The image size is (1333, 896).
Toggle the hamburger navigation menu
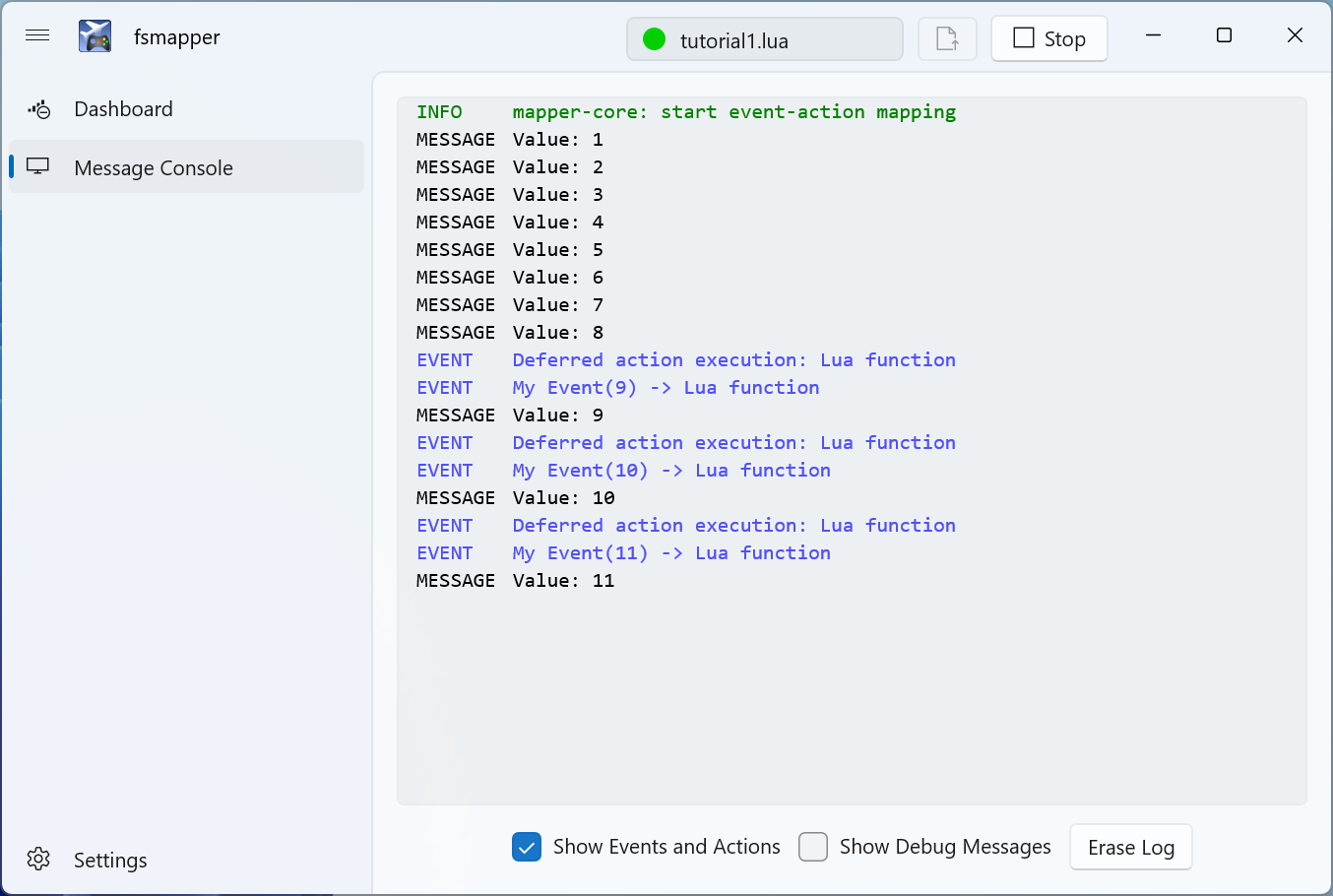coord(37,36)
